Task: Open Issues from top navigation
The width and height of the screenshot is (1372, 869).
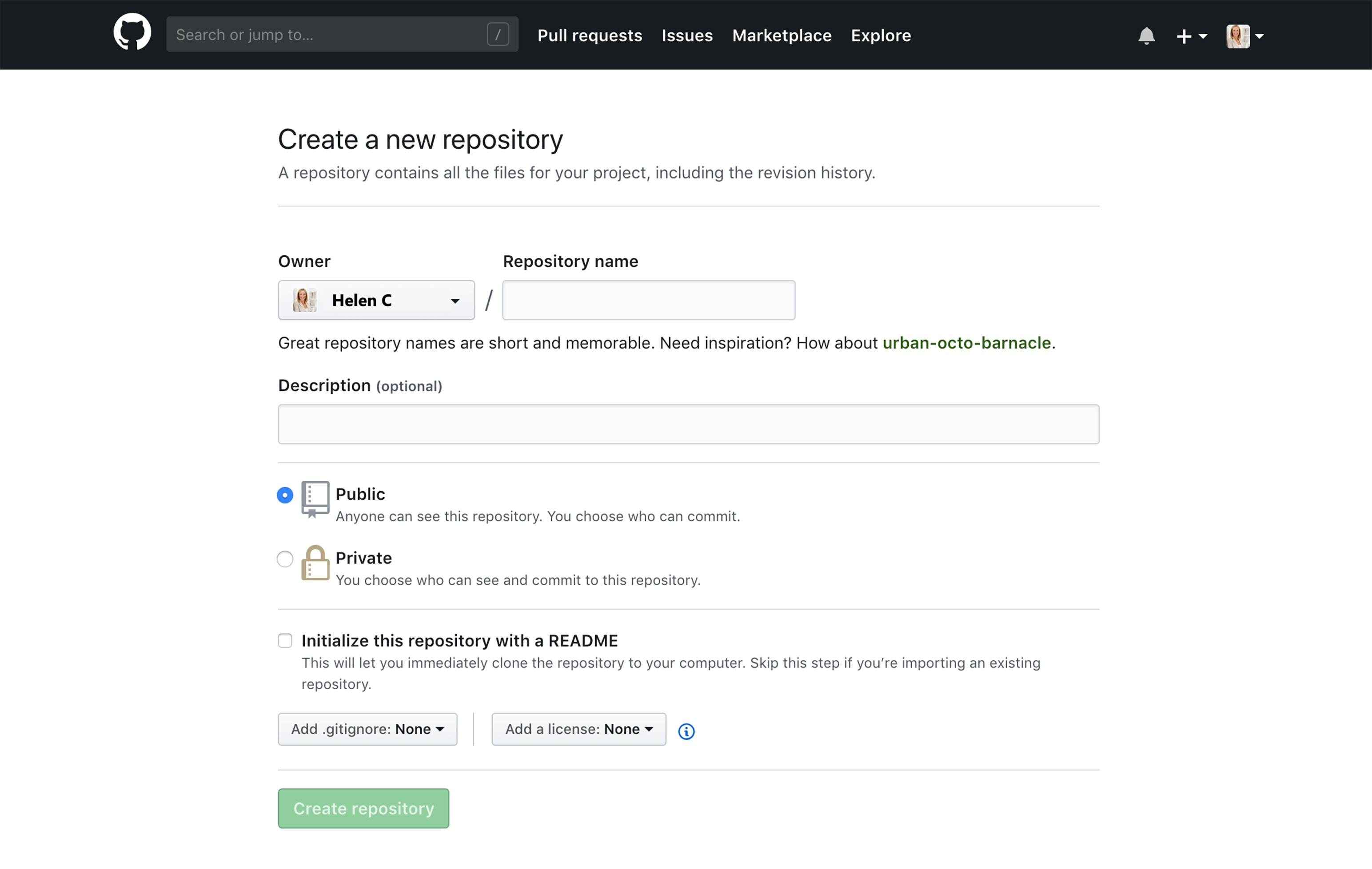Action: tap(687, 35)
